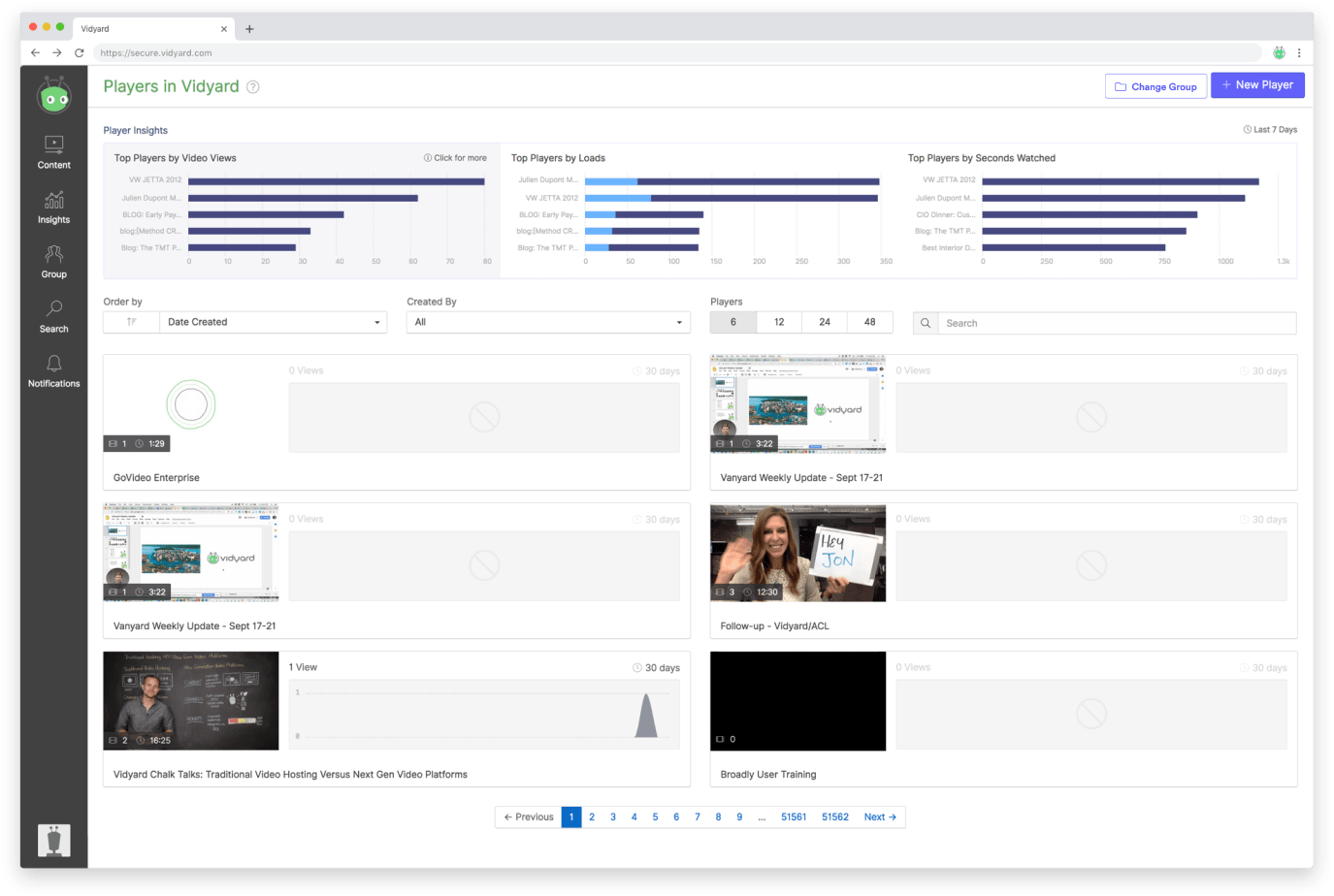Click the Top Players by Seconds Watched heading
Screen dimensions: 1334x896
click(981, 158)
